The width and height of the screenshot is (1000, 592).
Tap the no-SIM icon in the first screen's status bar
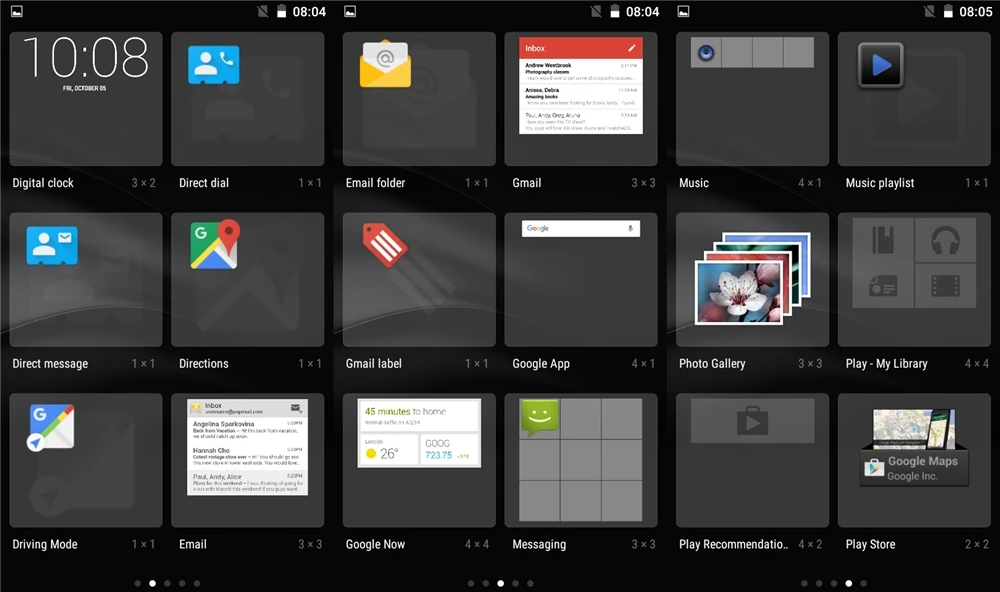[x=263, y=11]
